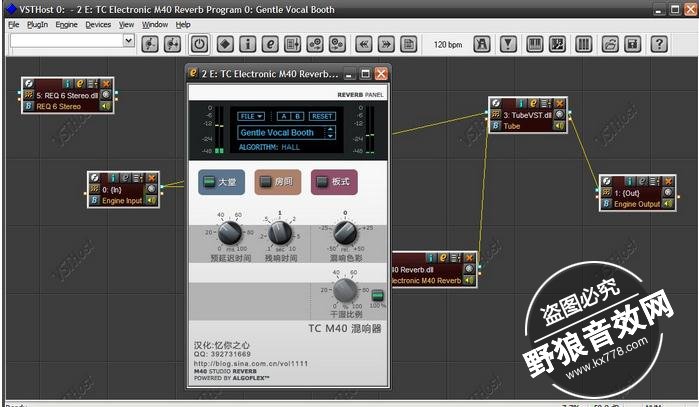Click the save disk toolbar icon
This screenshot has height=407, width=699.
633,44
